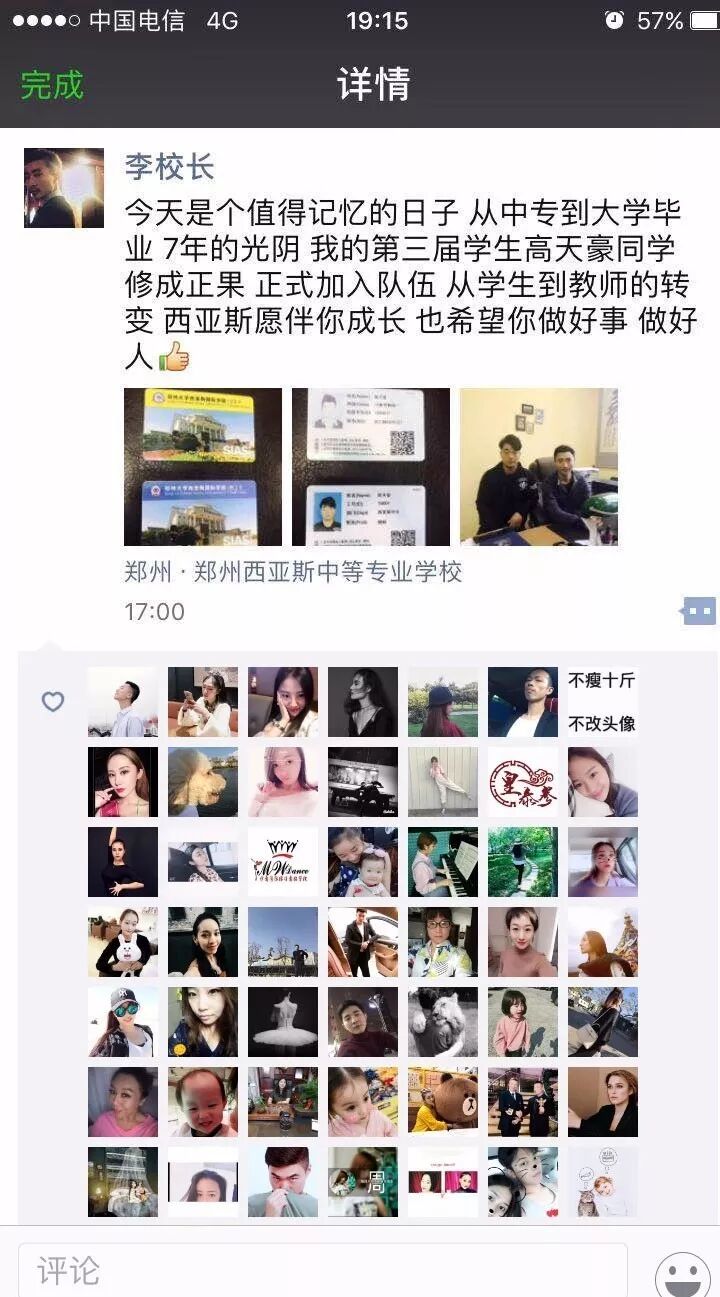Open the red seal logo avatar
The width and height of the screenshot is (720, 1297).
[x=523, y=782]
